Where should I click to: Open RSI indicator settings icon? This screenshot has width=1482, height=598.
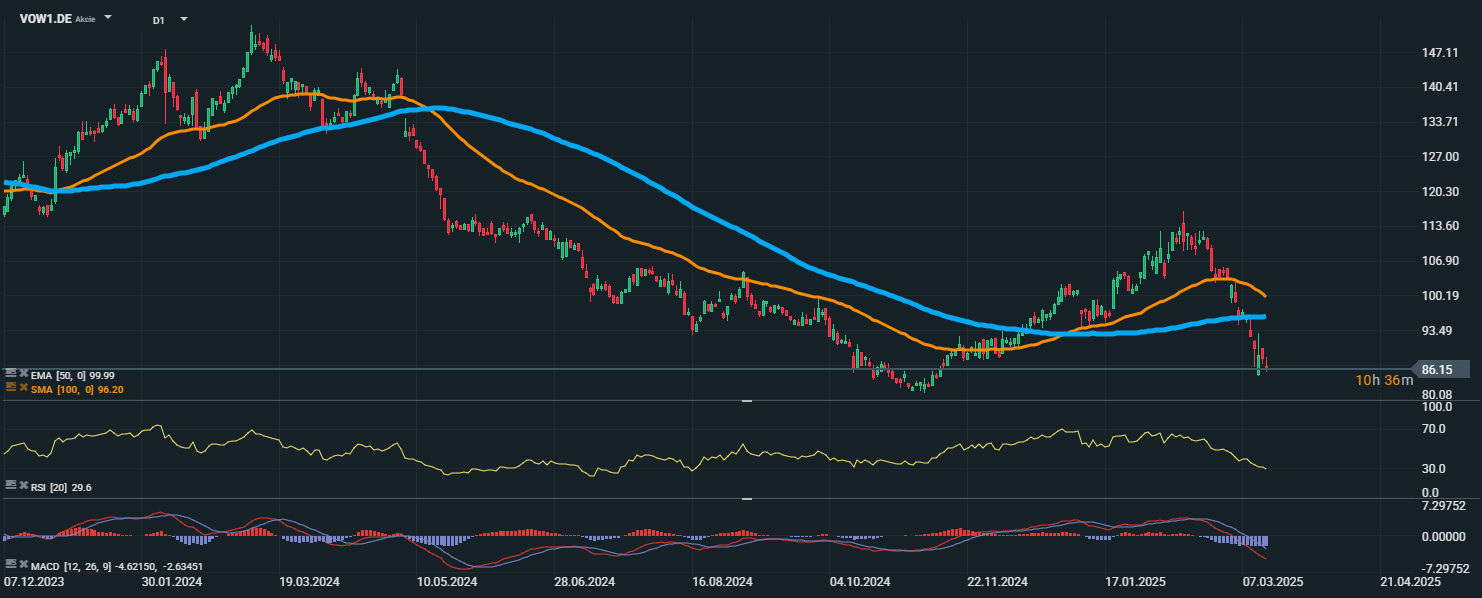coord(10,485)
